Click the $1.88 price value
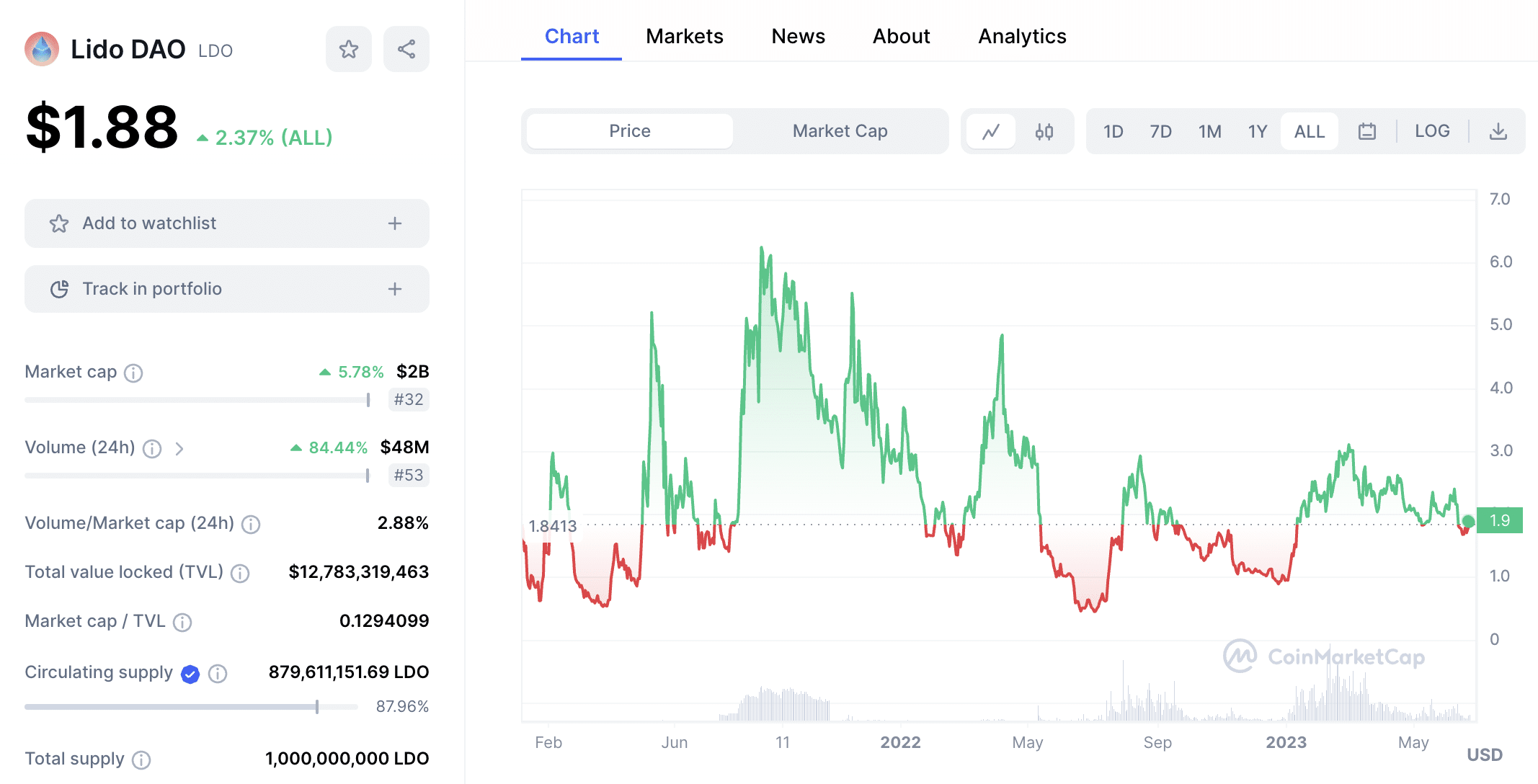The height and width of the screenshot is (784, 1538). [102, 128]
